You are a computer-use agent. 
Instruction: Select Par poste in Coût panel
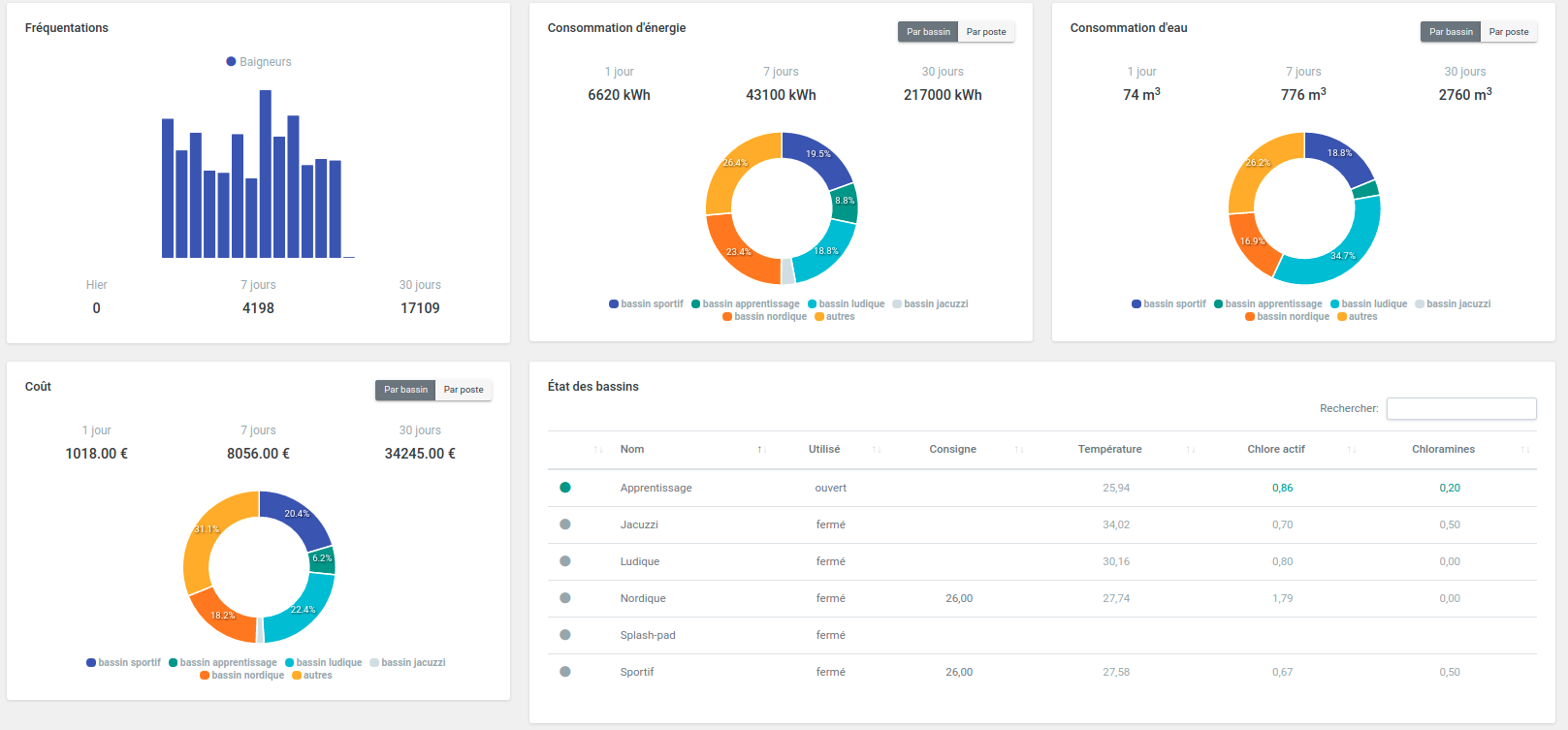click(464, 390)
